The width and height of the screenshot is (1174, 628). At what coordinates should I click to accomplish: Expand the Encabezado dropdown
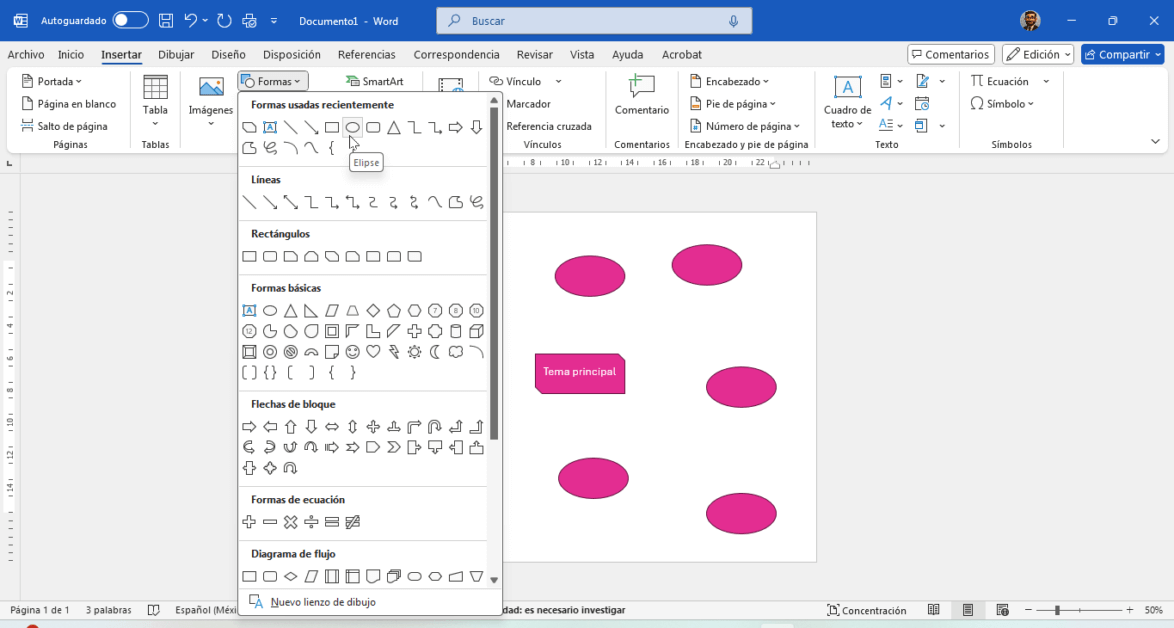(x=730, y=81)
